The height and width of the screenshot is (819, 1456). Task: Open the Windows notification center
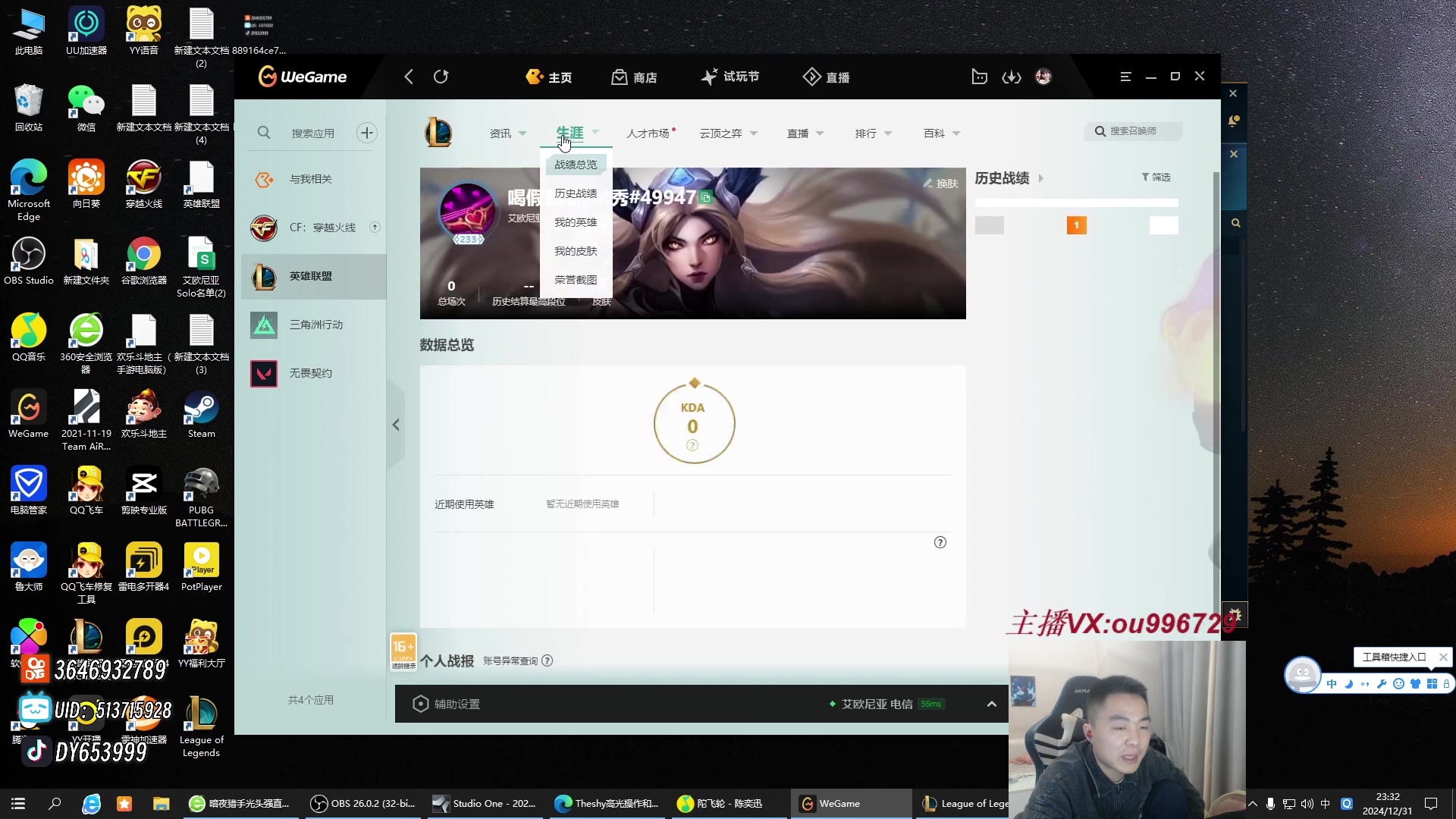[x=1431, y=804]
